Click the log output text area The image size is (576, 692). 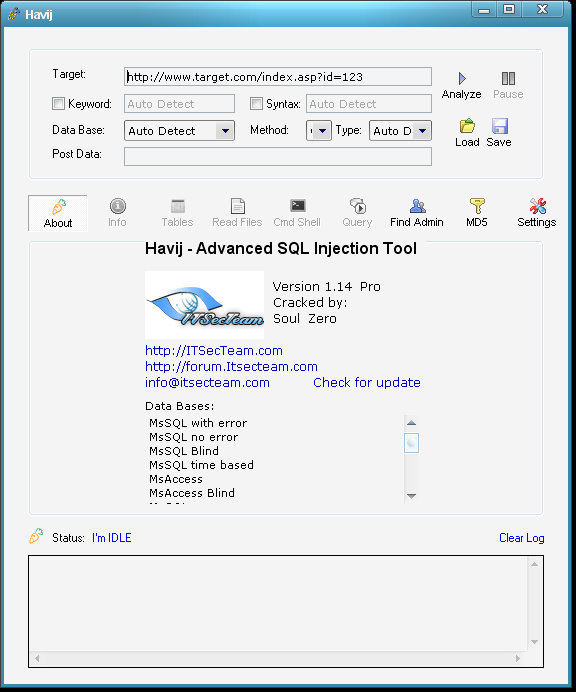point(278,604)
